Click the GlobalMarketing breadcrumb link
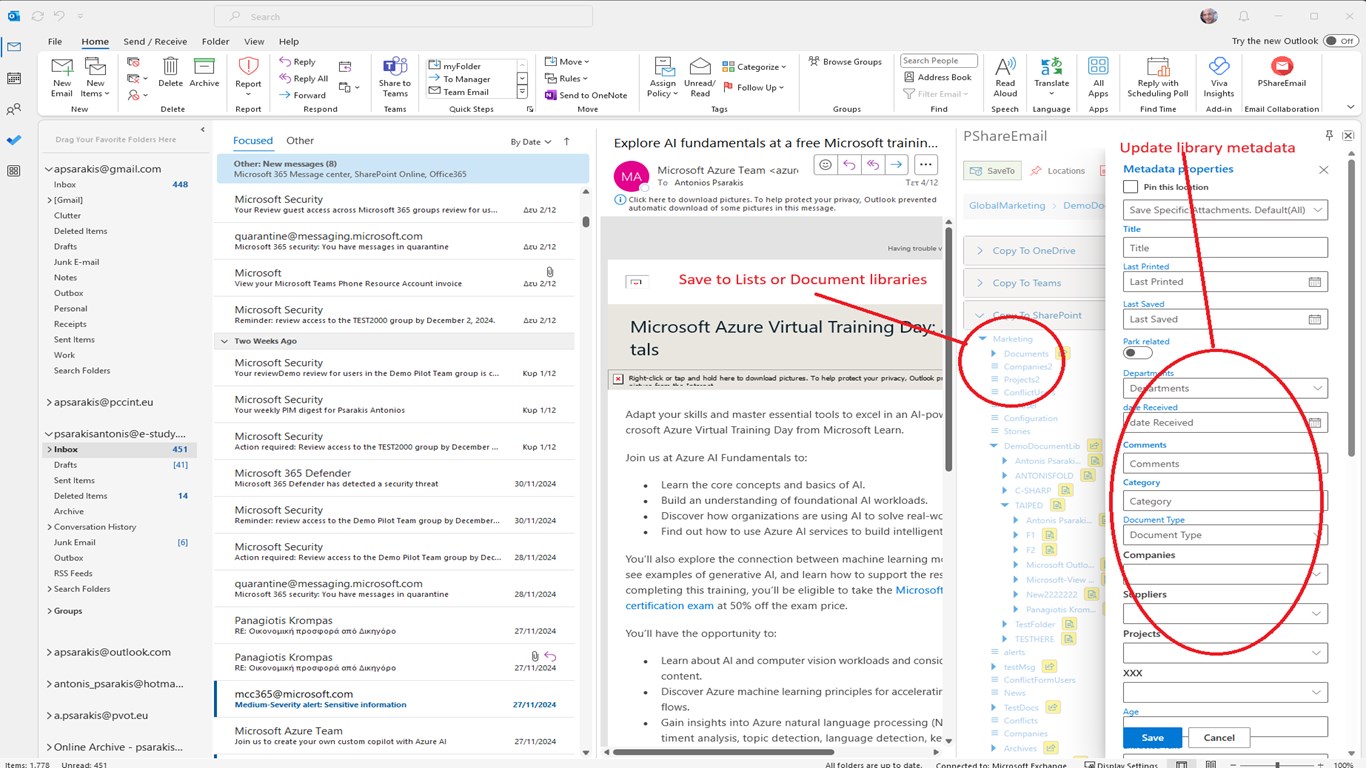The image size is (1366, 768). tap(1007, 205)
